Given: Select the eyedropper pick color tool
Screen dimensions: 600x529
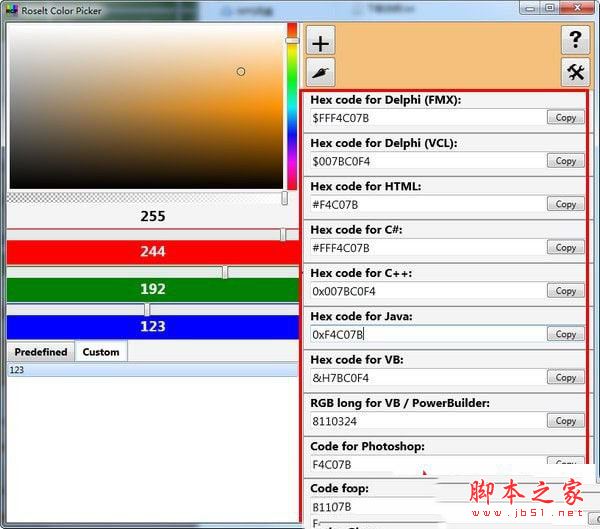Looking at the screenshot, I should [321, 72].
